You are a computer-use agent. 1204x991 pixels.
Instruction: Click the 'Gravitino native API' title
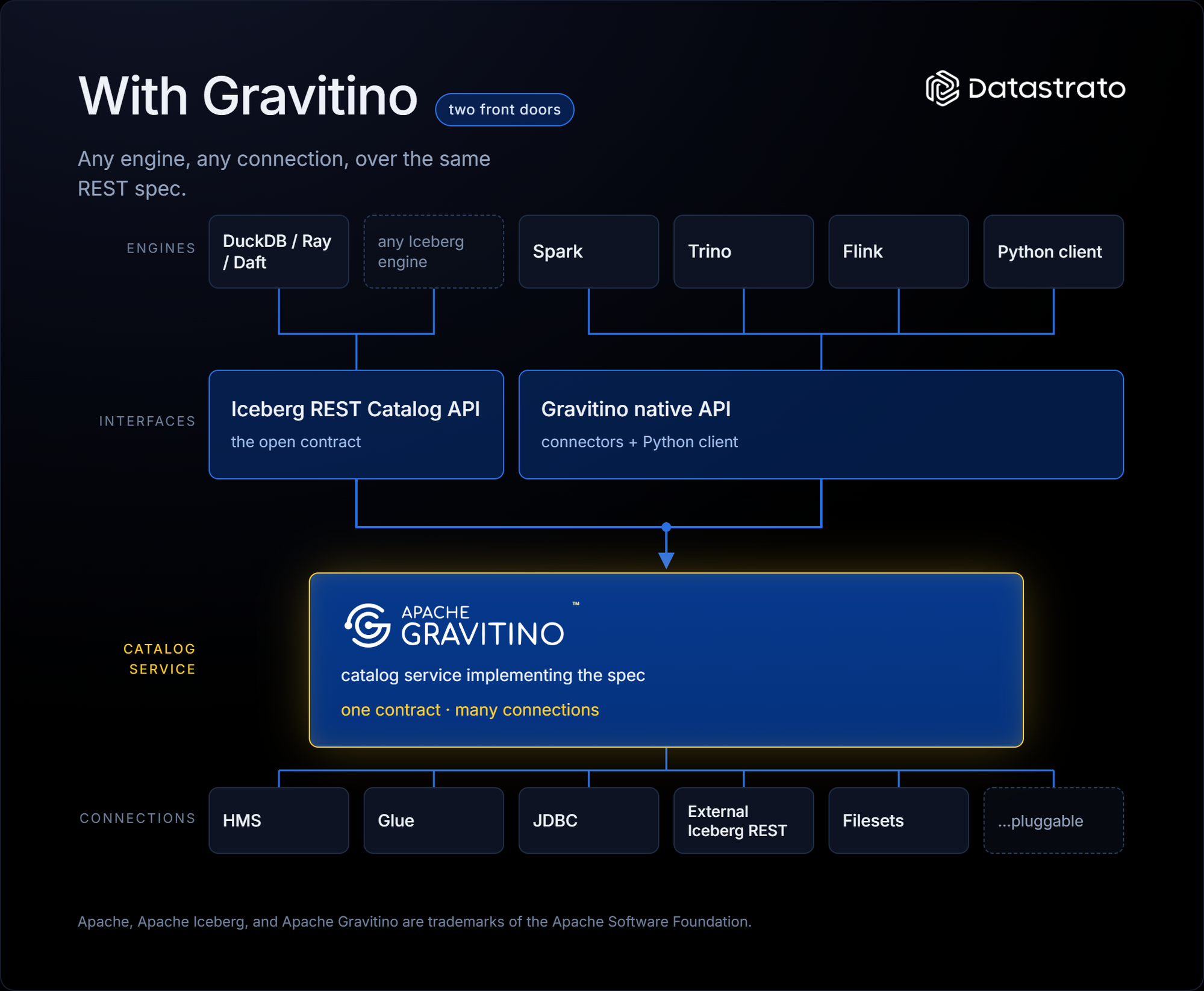tap(635, 409)
